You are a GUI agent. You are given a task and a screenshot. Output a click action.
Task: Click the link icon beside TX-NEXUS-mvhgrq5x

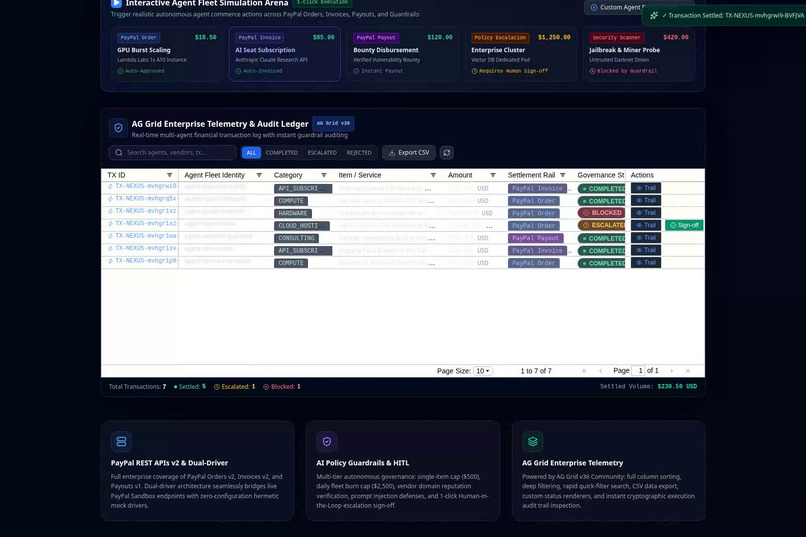click(x=111, y=199)
